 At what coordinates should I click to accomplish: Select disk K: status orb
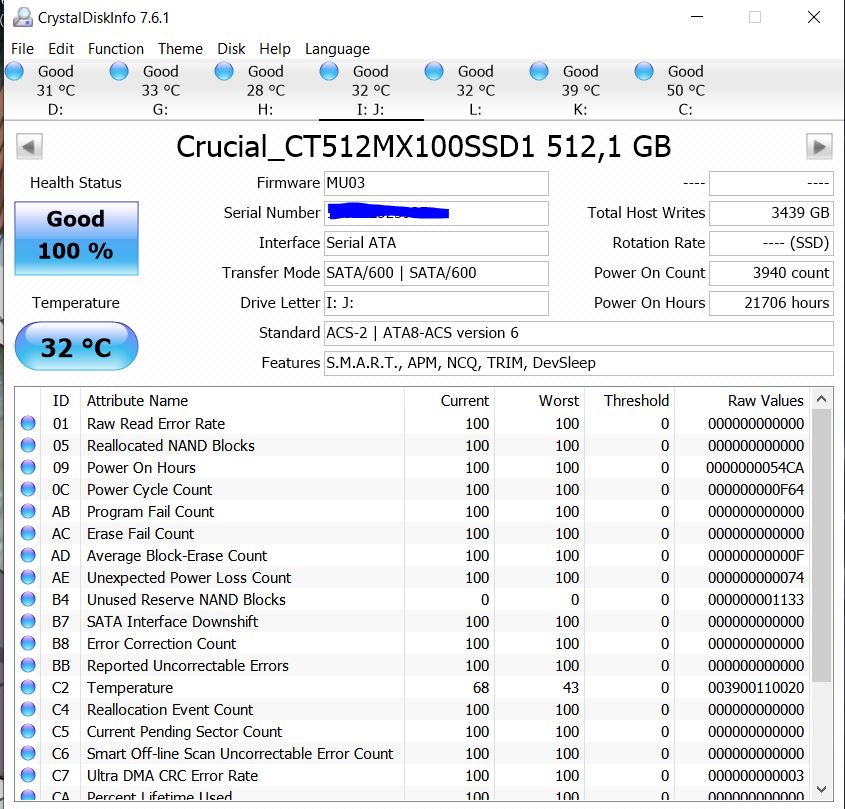pos(539,71)
